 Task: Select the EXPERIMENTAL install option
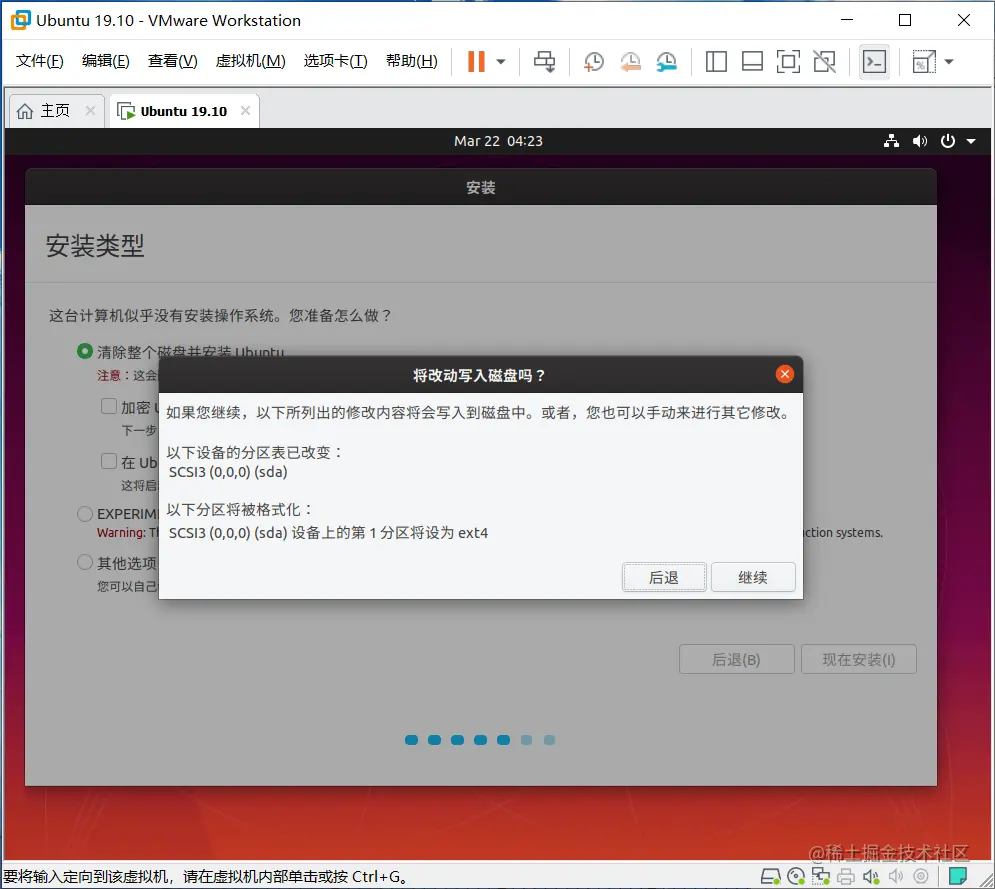85,513
